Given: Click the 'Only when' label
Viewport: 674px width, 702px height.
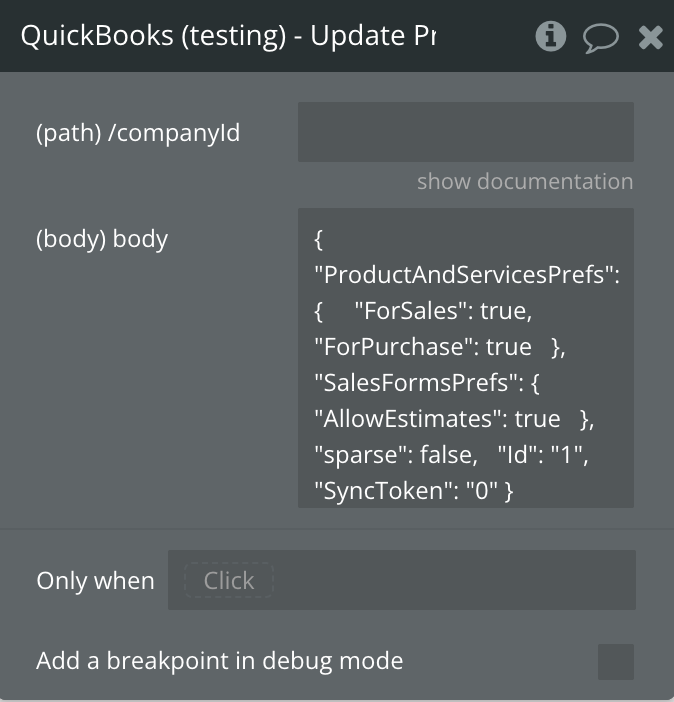Looking at the screenshot, I should click(95, 581).
